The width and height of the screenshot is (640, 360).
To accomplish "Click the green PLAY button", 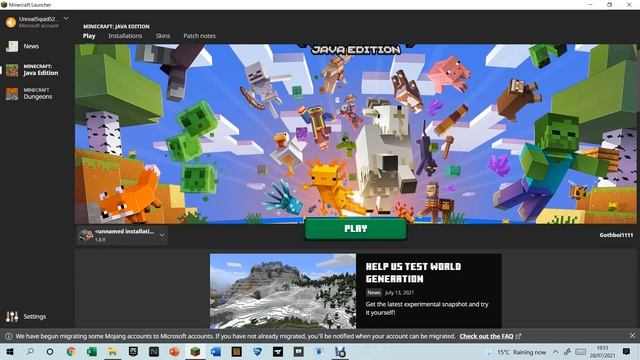I will pos(356,229).
